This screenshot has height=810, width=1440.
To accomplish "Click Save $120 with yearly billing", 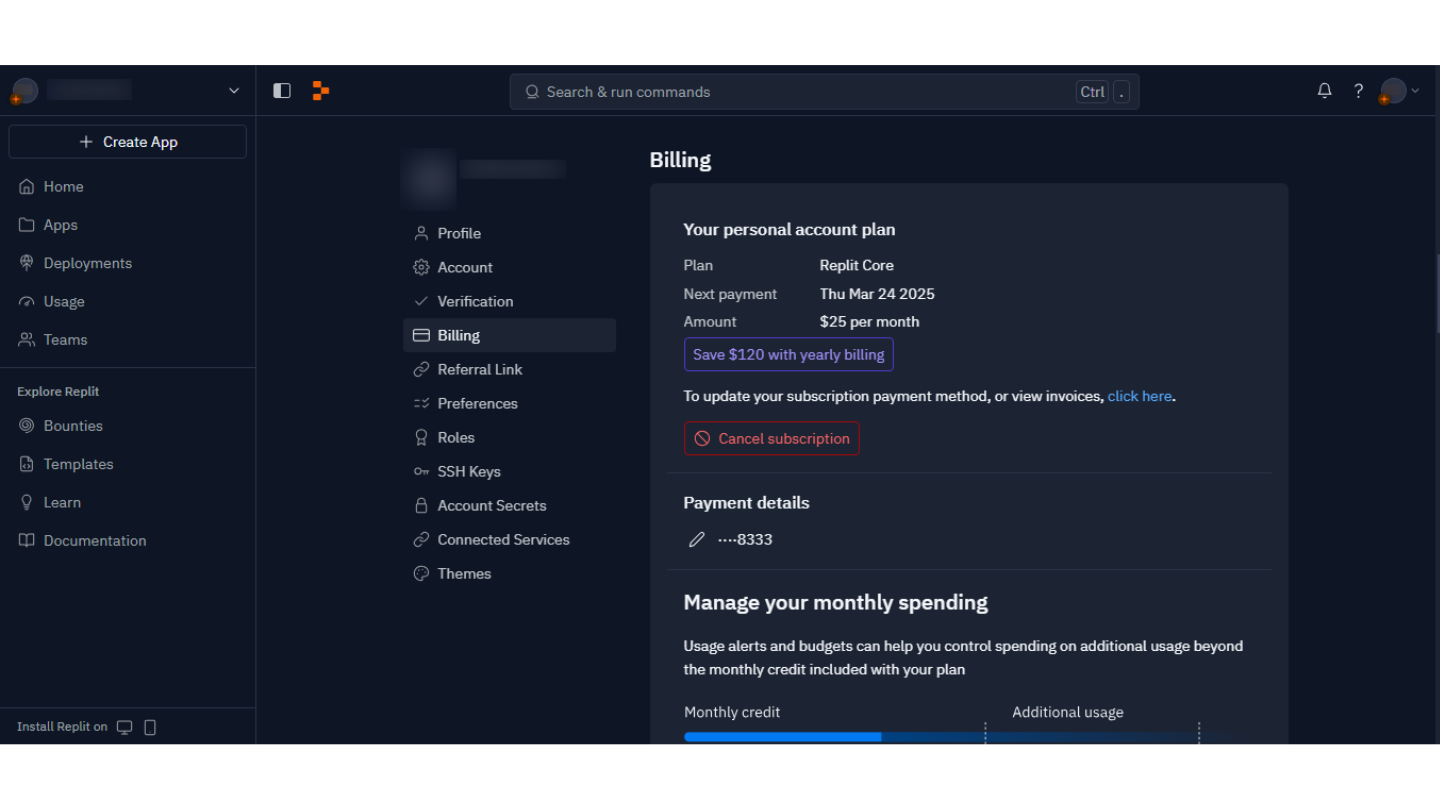I will (788, 355).
